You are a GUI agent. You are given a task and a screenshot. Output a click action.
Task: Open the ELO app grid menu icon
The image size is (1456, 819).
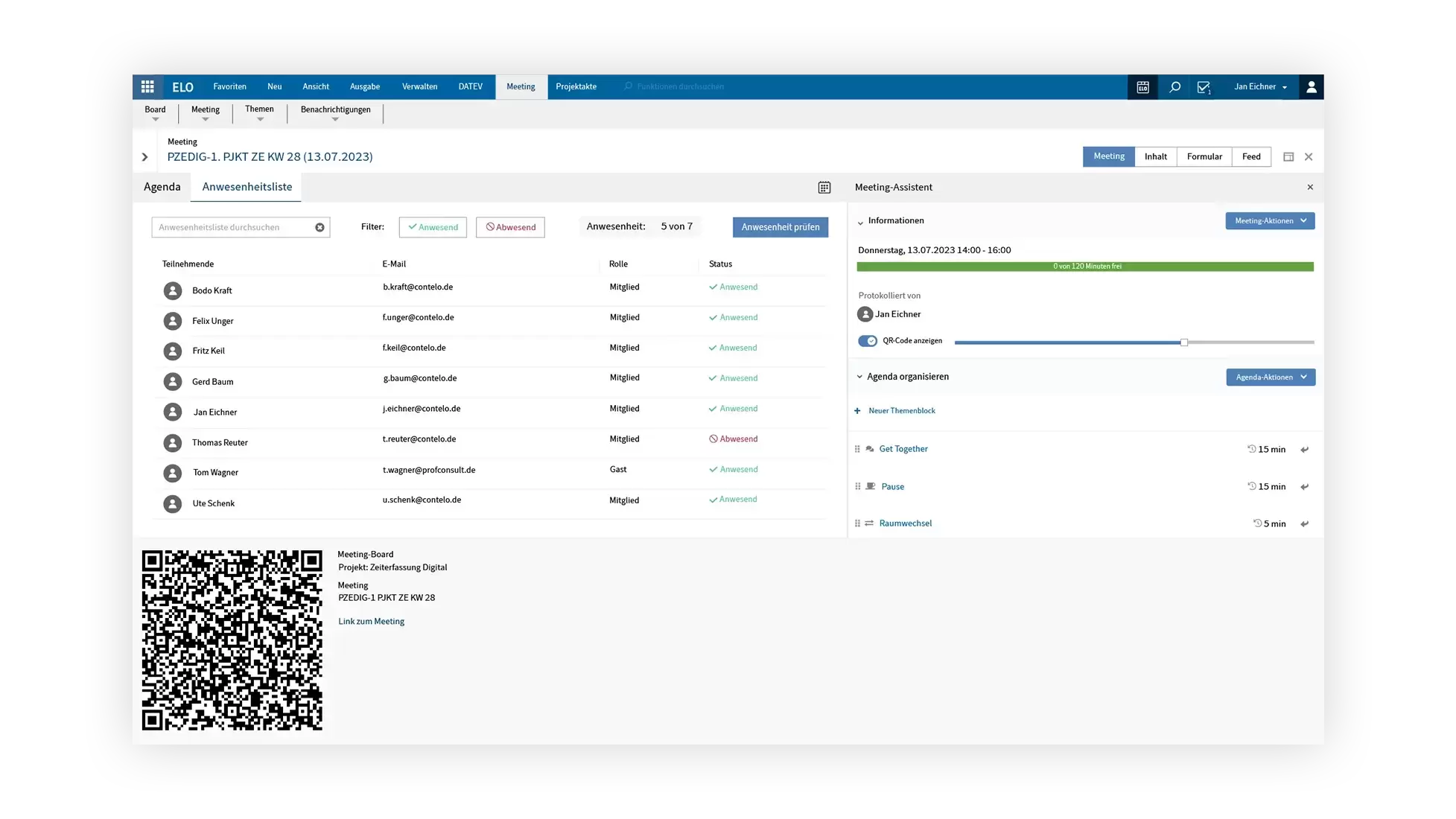coord(147,87)
